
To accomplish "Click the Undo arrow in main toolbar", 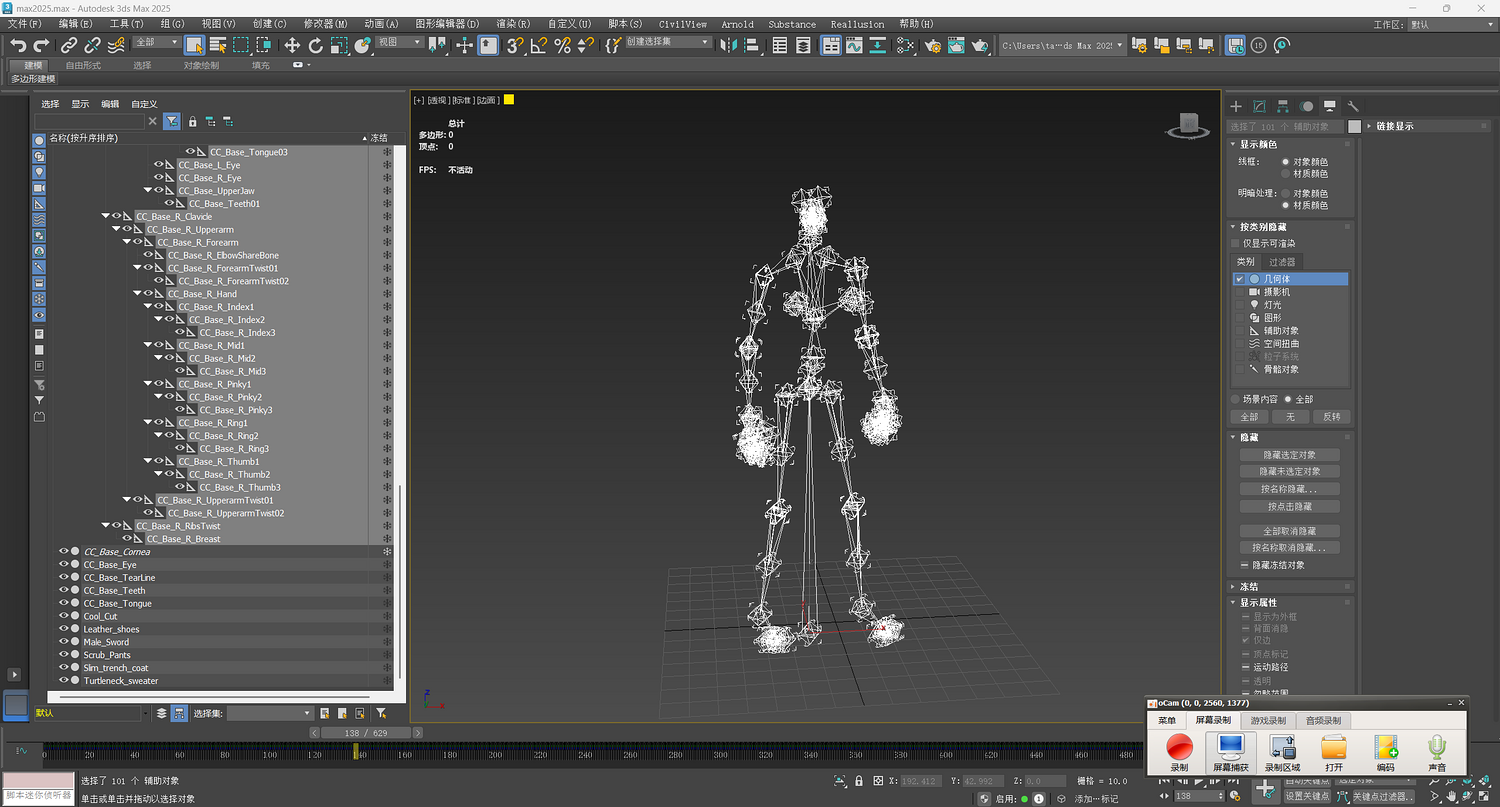I will [18, 45].
